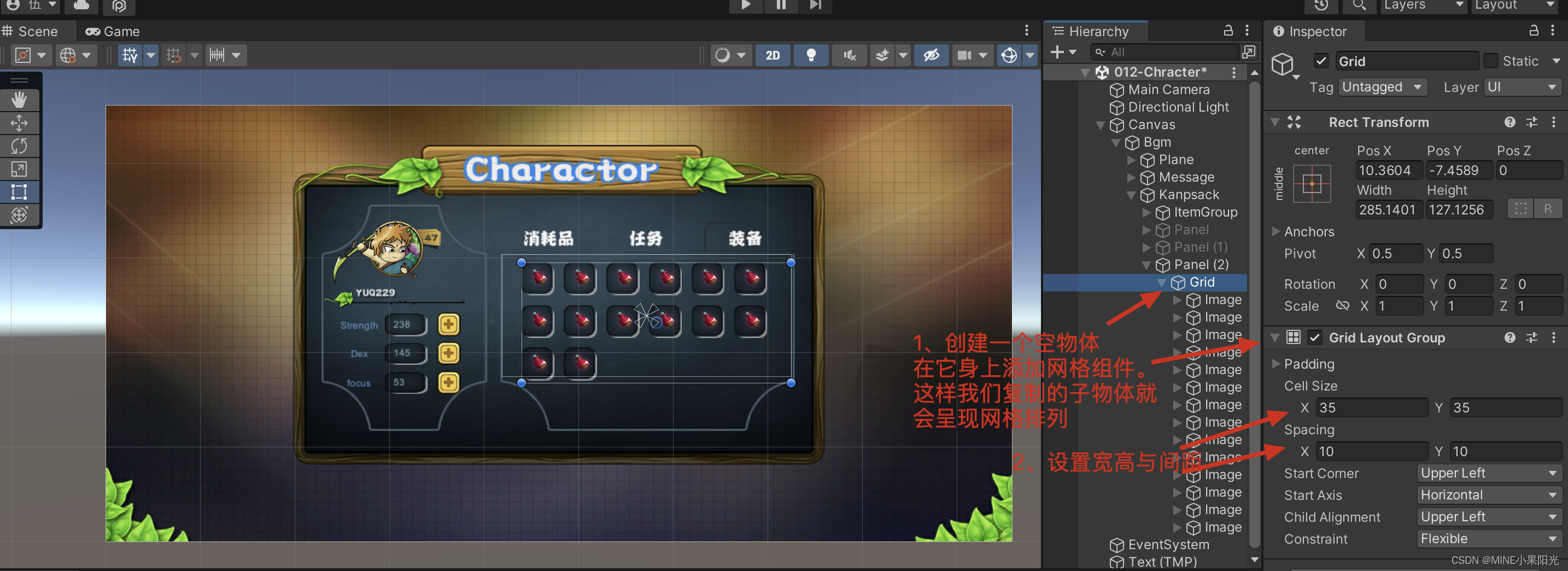This screenshot has height=571, width=1568.
Task: Toggle the constrained scale link icon
Action: click(1343, 306)
